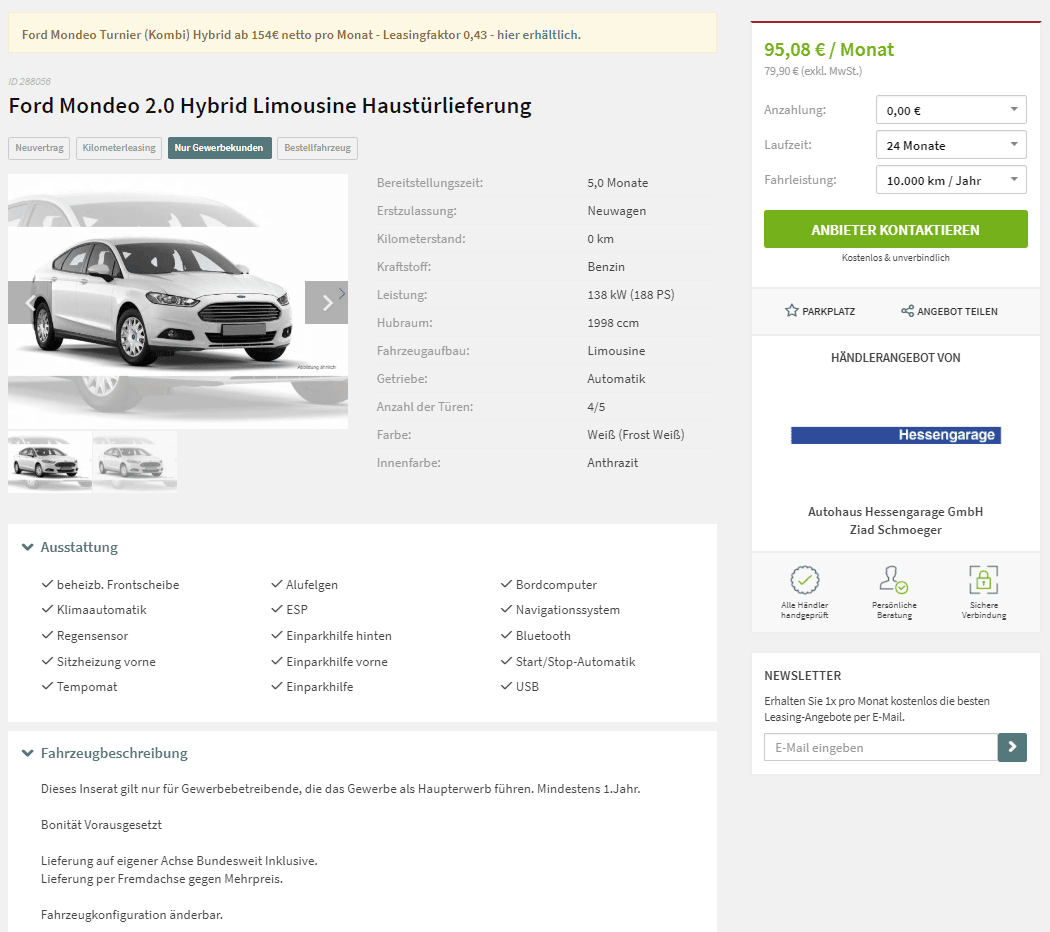The height and width of the screenshot is (932, 1050).
Task: Click the checkmark next to Alufelgen
Action: point(277,584)
